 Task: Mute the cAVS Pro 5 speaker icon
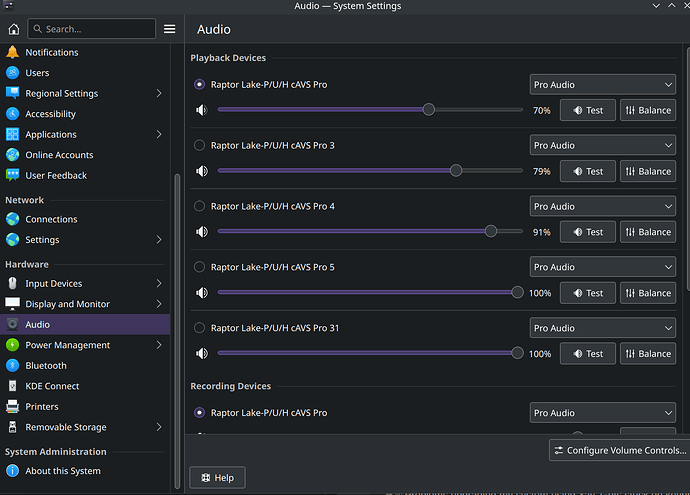pyautogui.click(x=202, y=293)
